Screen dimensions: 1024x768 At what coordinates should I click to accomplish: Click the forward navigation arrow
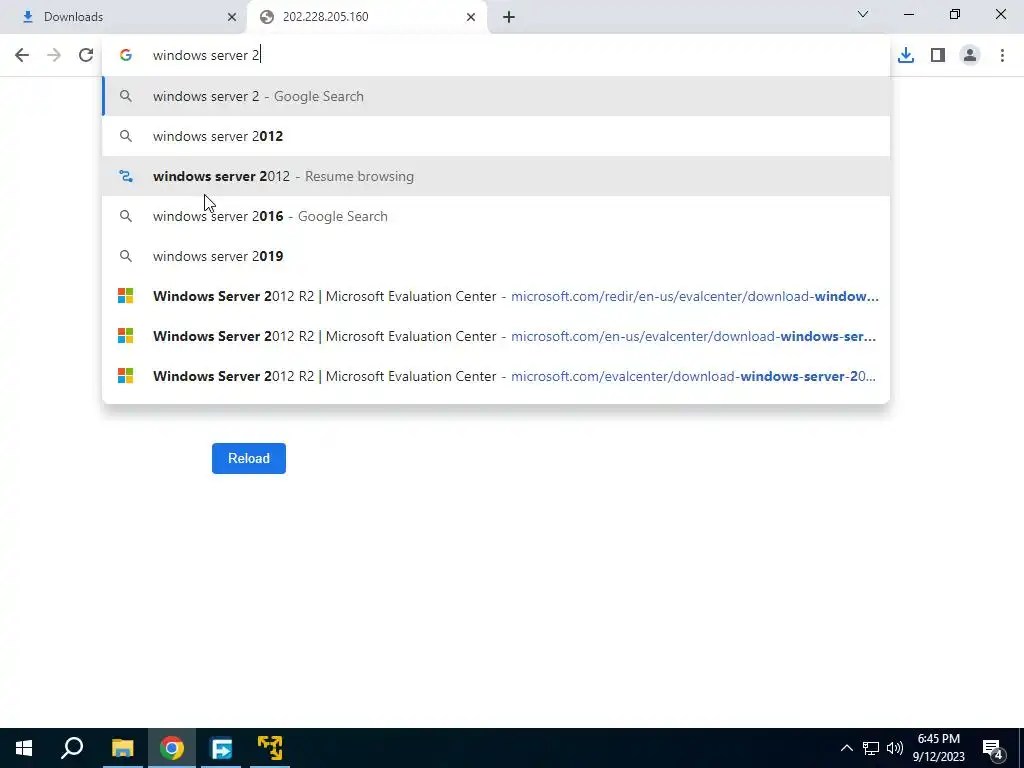point(54,56)
